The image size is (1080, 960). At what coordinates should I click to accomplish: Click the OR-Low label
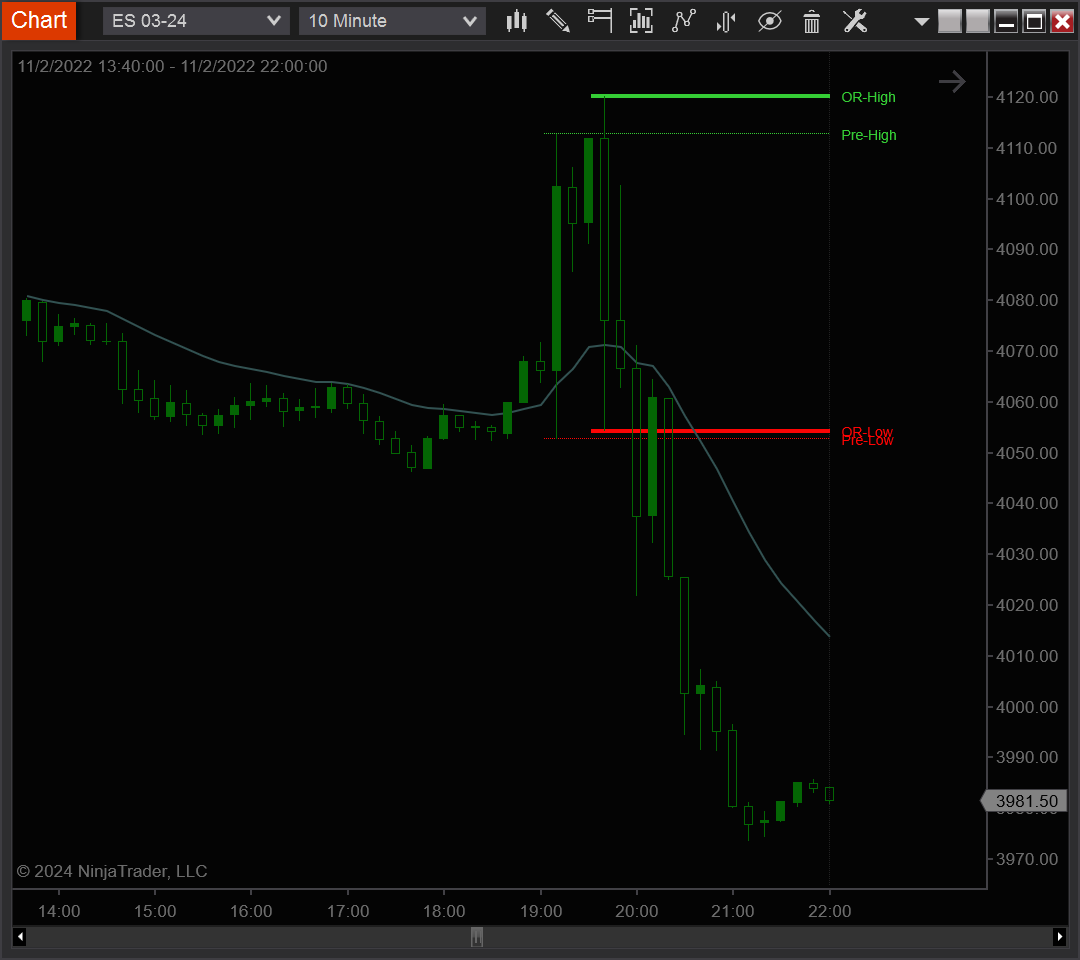[867, 431]
